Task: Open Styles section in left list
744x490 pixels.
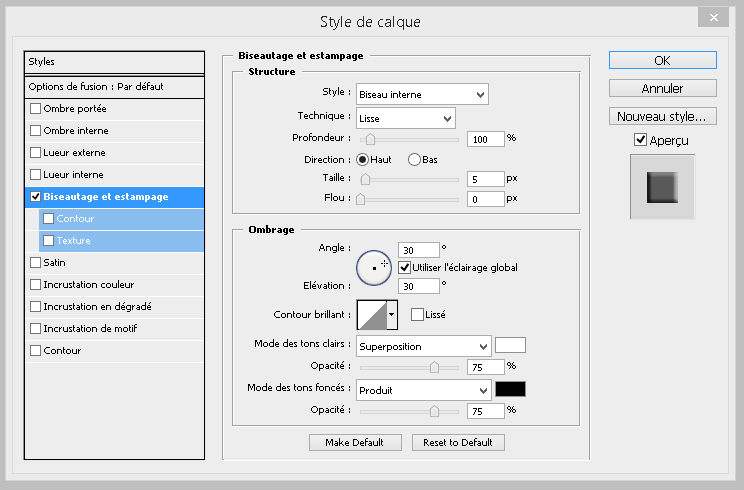Action: click(114, 62)
